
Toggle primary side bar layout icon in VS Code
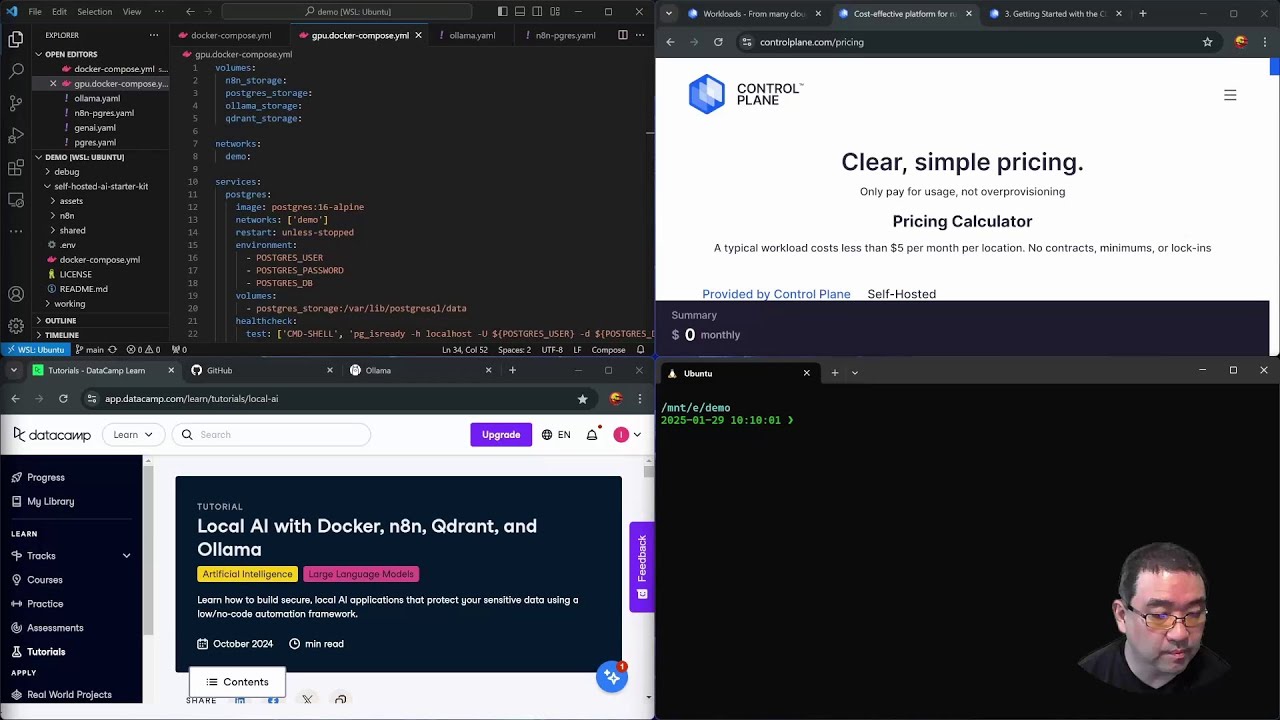[x=502, y=12]
